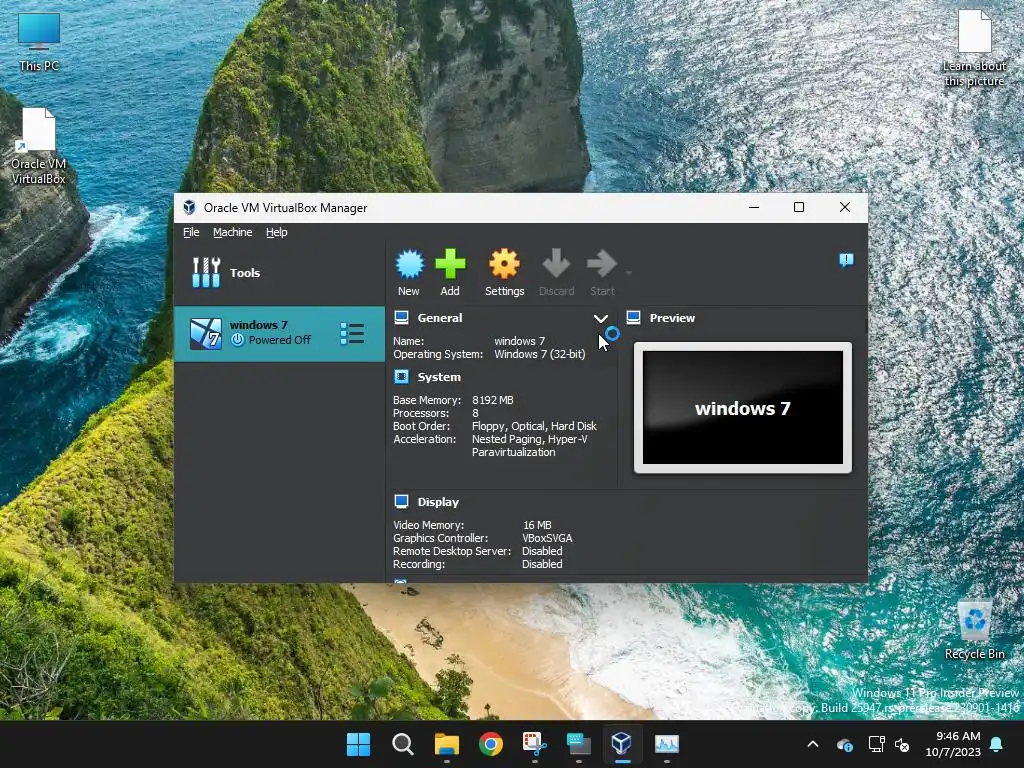Open the Start button's dropdown arrow

(x=628, y=273)
